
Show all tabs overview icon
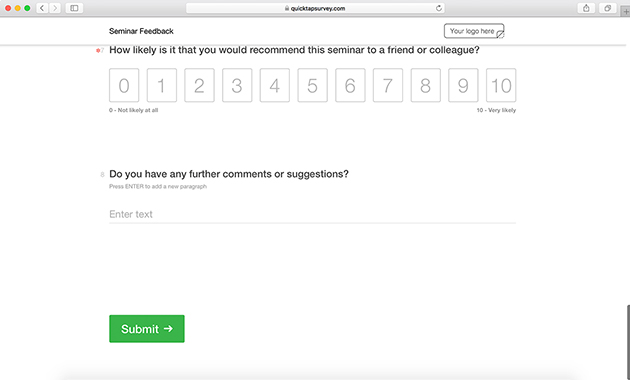pos(608,8)
